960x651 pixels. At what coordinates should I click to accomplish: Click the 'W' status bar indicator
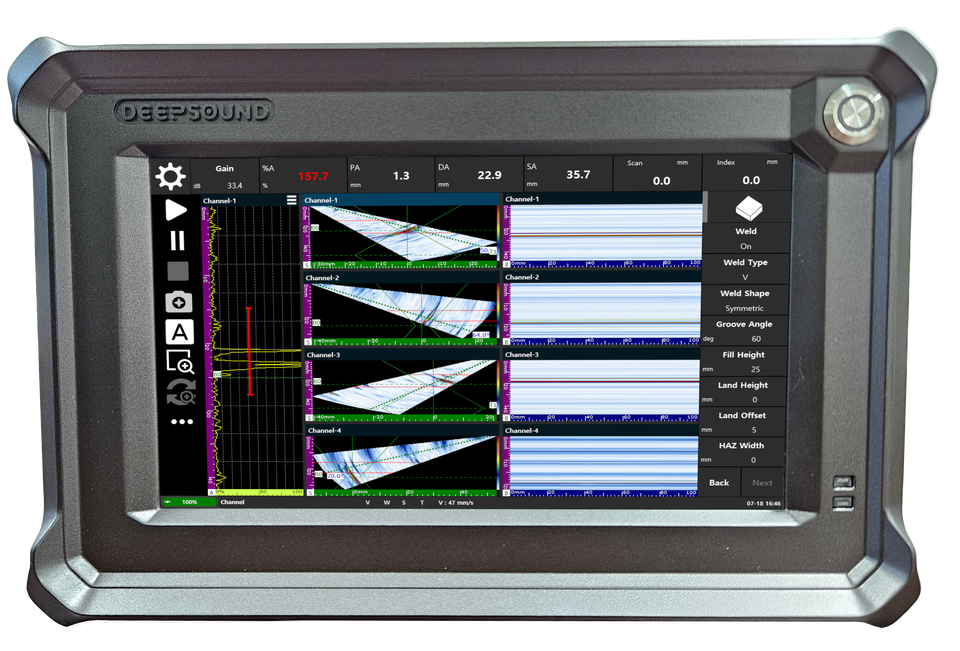(x=387, y=503)
